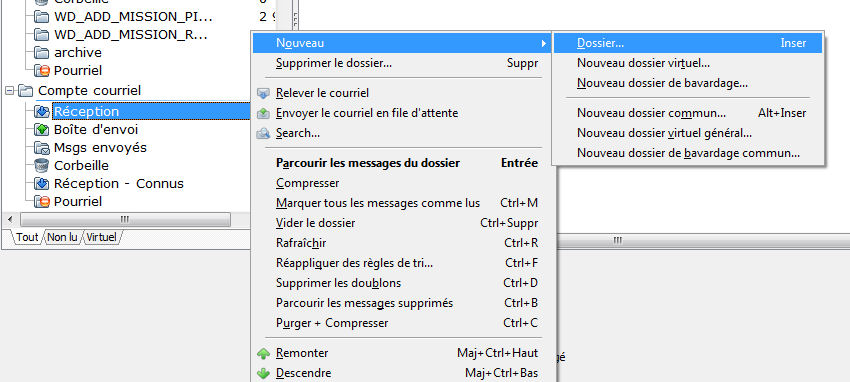Click the left scroll arrow of folder tree
850x382 pixels.
tap(9, 219)
